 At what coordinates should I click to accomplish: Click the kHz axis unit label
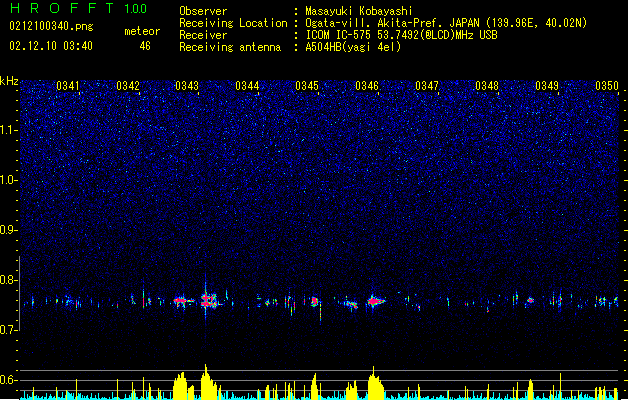pyautogui.click(x=9, y=81)
